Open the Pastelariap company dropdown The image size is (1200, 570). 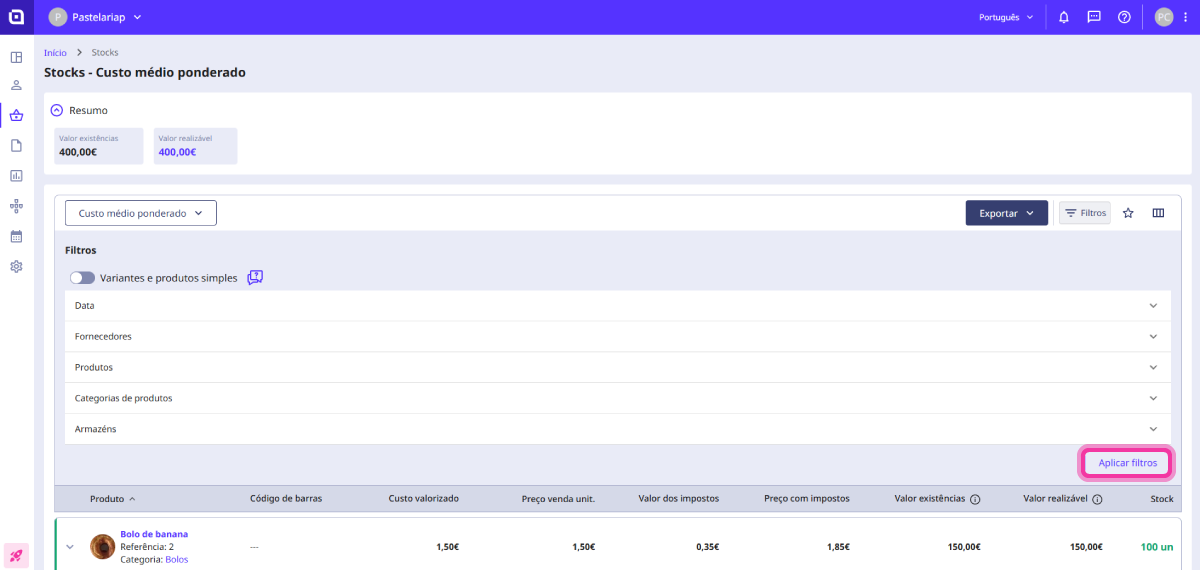96,17
